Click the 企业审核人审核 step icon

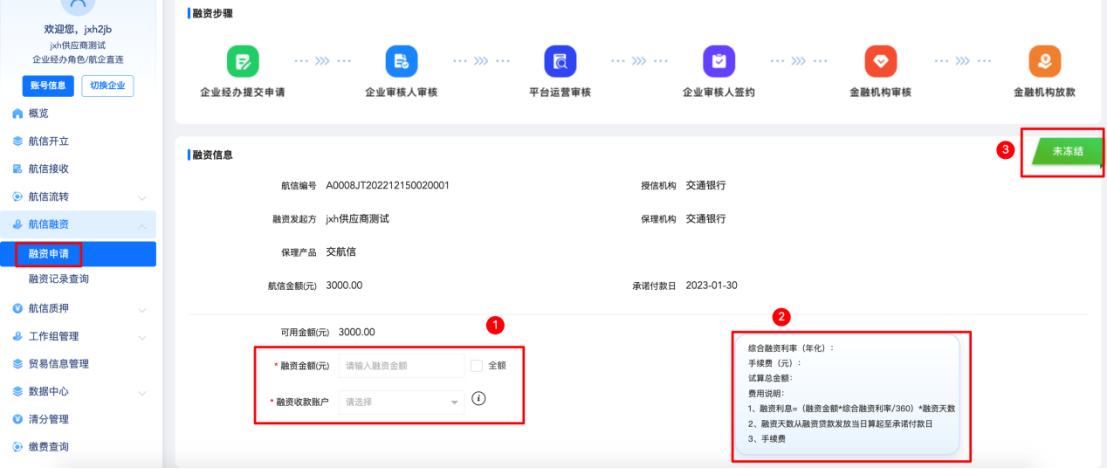click(401, 61)
